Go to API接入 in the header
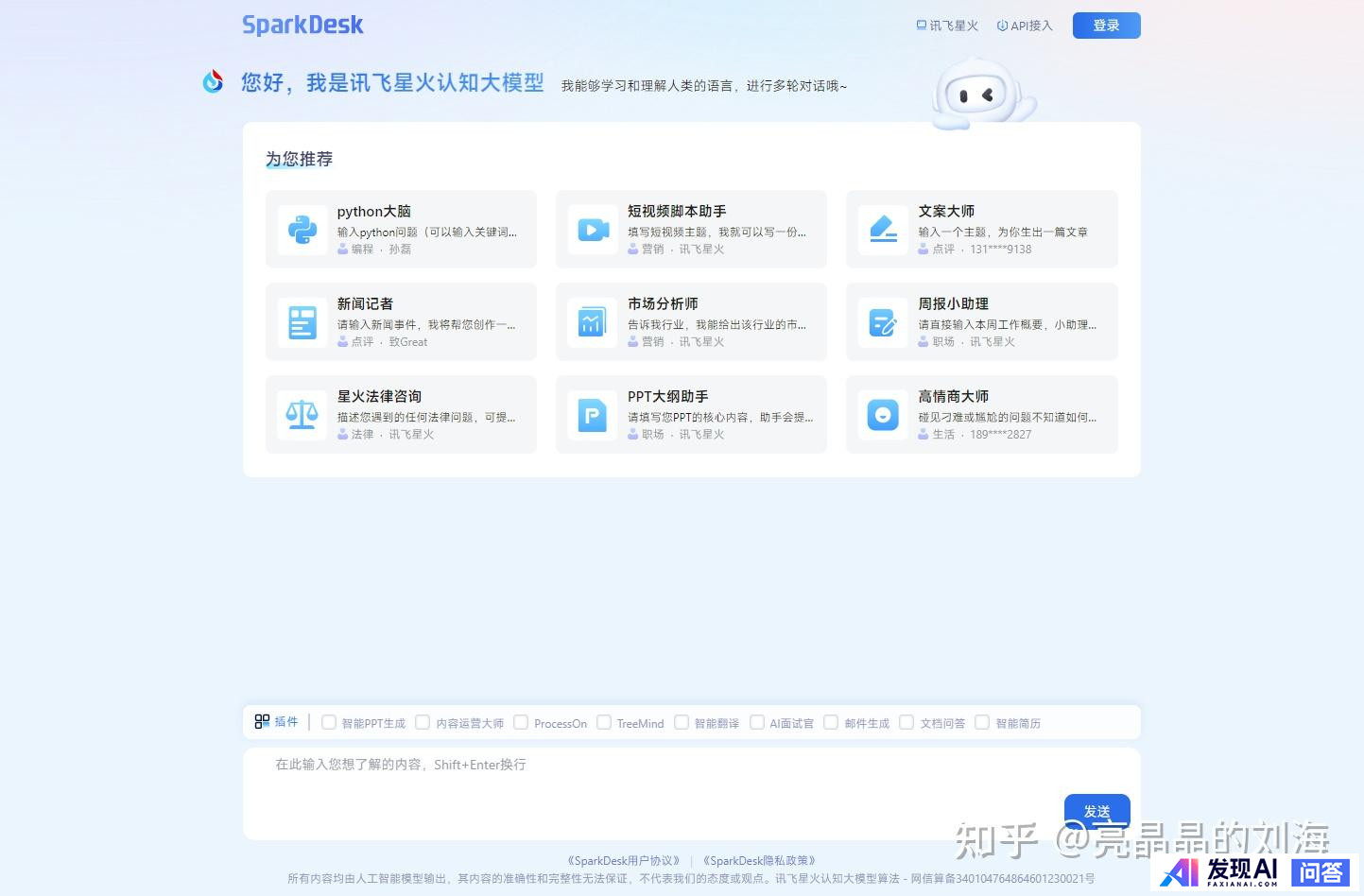Screen dimensions: 1364x896 (1025, 26)
